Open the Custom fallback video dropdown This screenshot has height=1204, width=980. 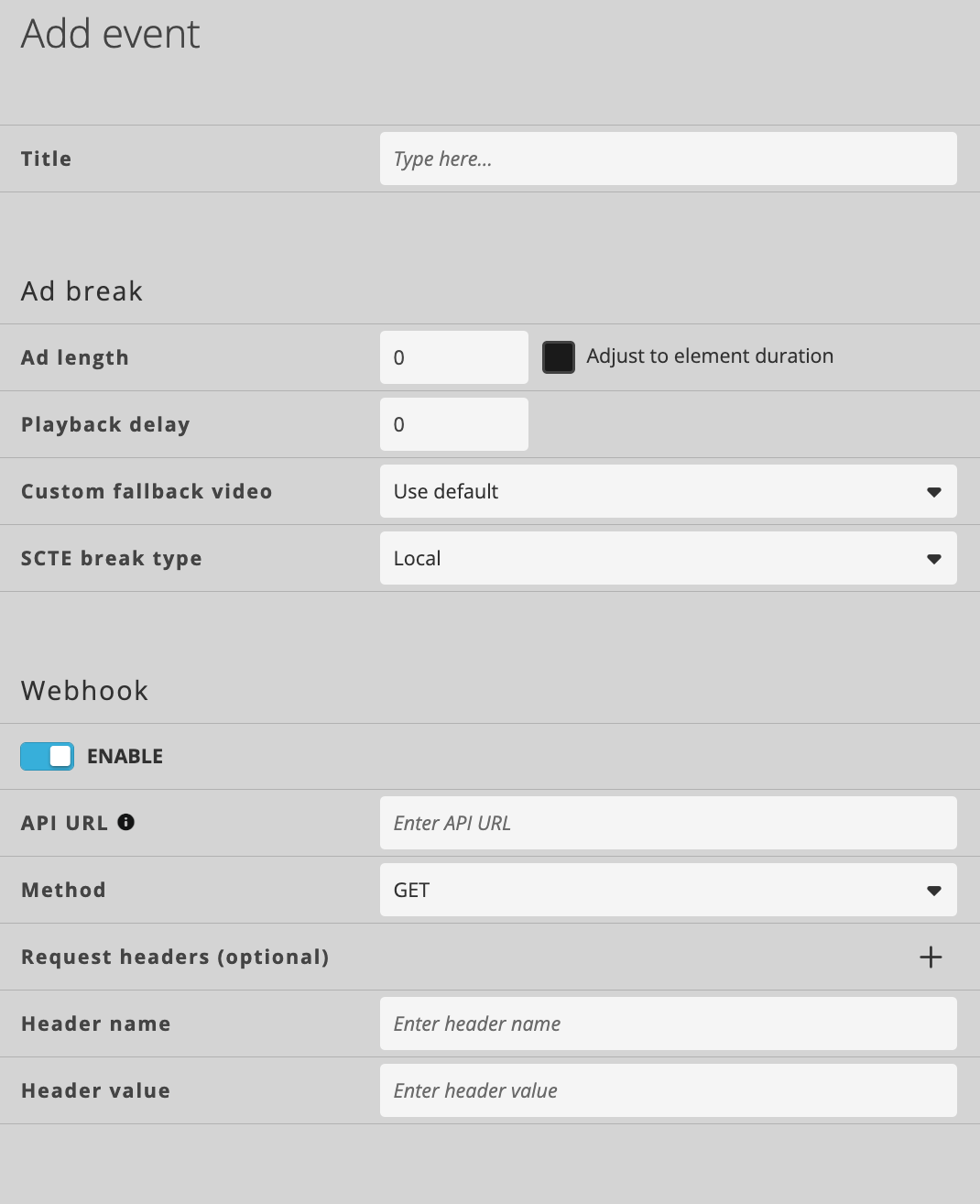[668, 491]
